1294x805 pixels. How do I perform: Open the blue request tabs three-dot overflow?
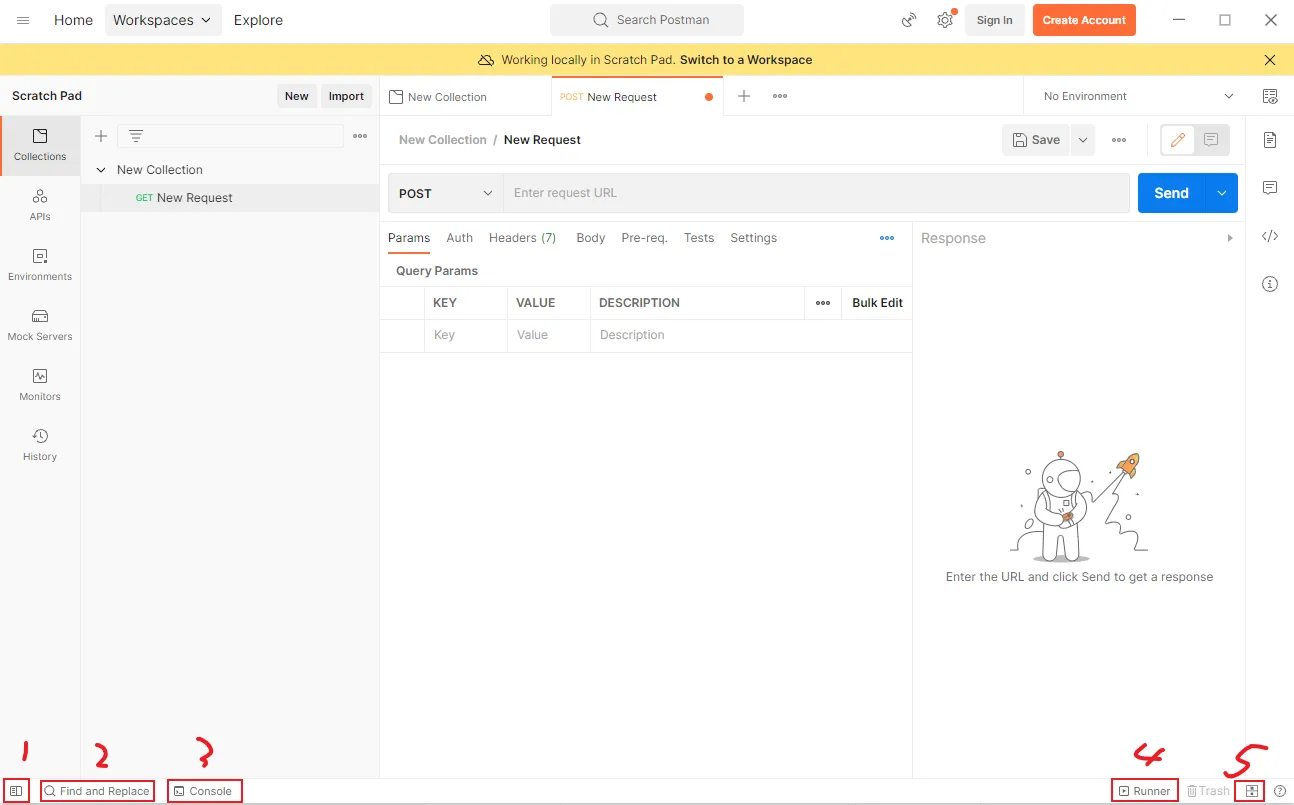(887, 238)
